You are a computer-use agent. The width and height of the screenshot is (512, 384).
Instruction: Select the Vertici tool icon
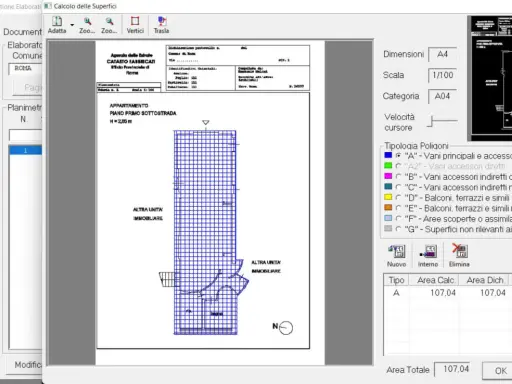[135, 21]
